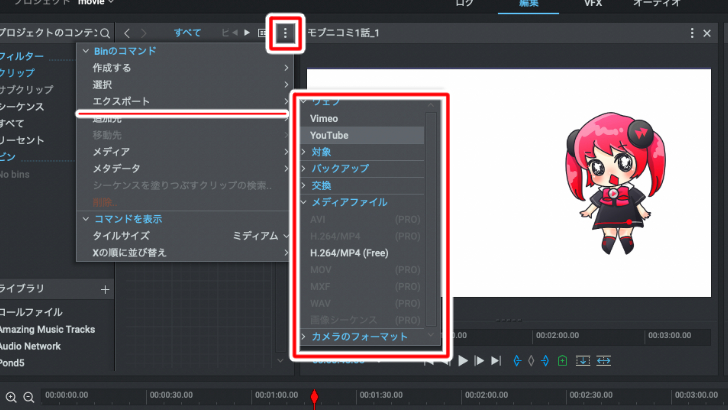This screenshot has height=410, width=728.
Task: Click the timeline ruler at 00:00:30.00
Action: tap(171, 395)
